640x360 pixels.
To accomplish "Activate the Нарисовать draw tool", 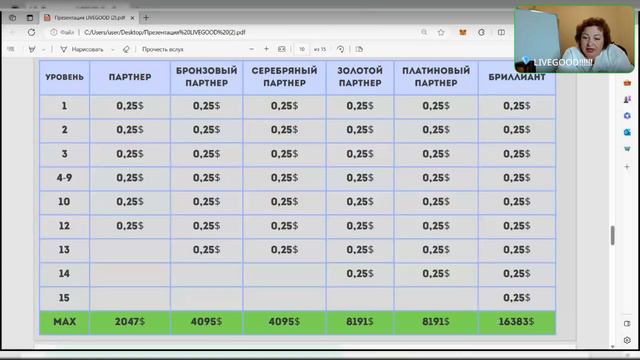I will click(82, 49).
